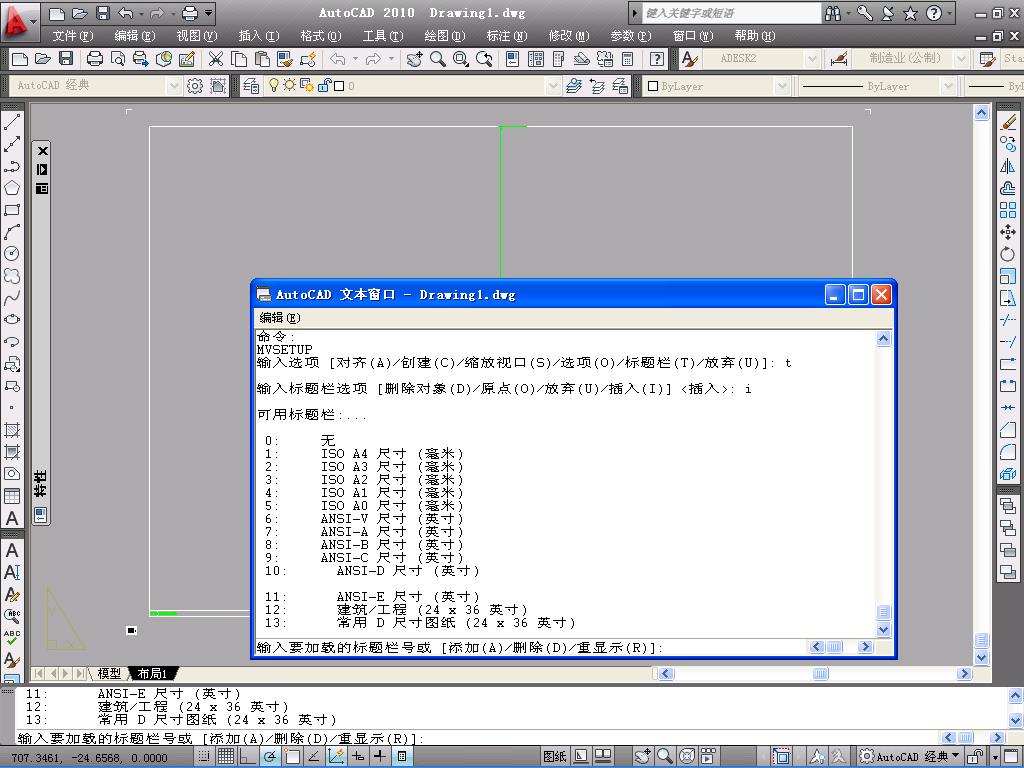Toggle Object Snap in status bar
Viewport: 1024px width, 768px height.
[292, 756]
